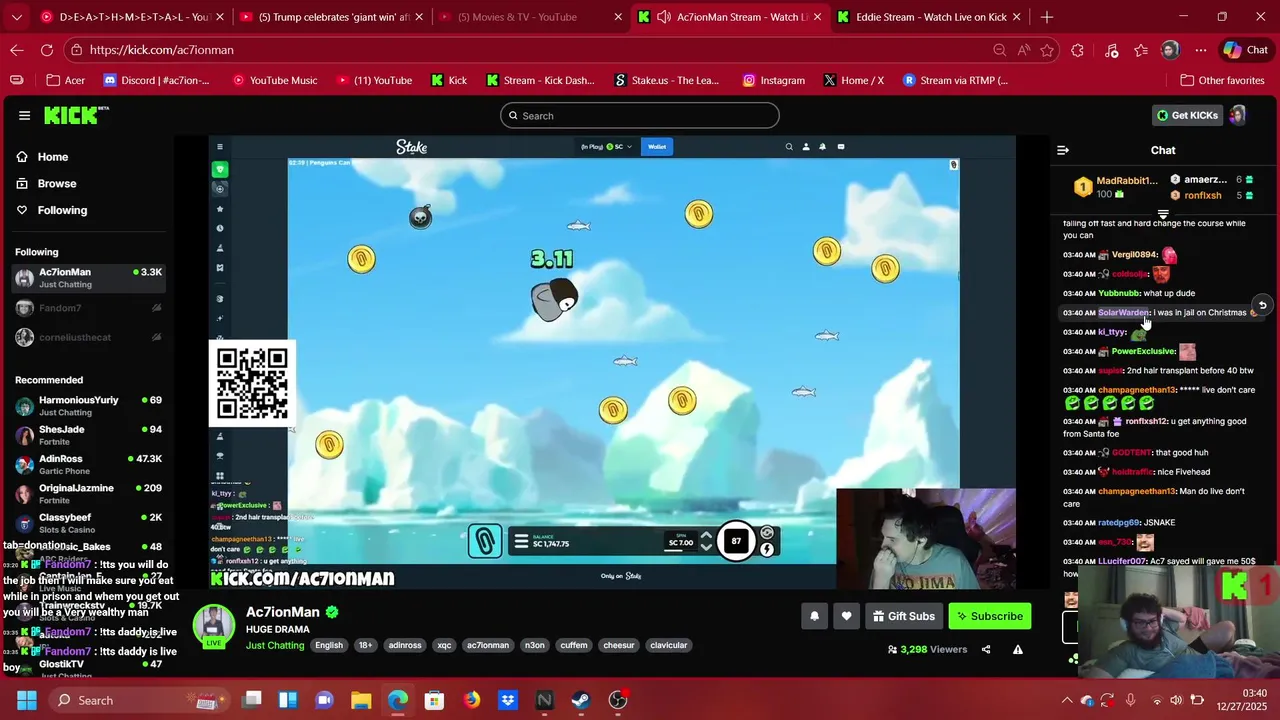Click the user avatar at top right
1280x720 pixels.
pos(1238,115)
